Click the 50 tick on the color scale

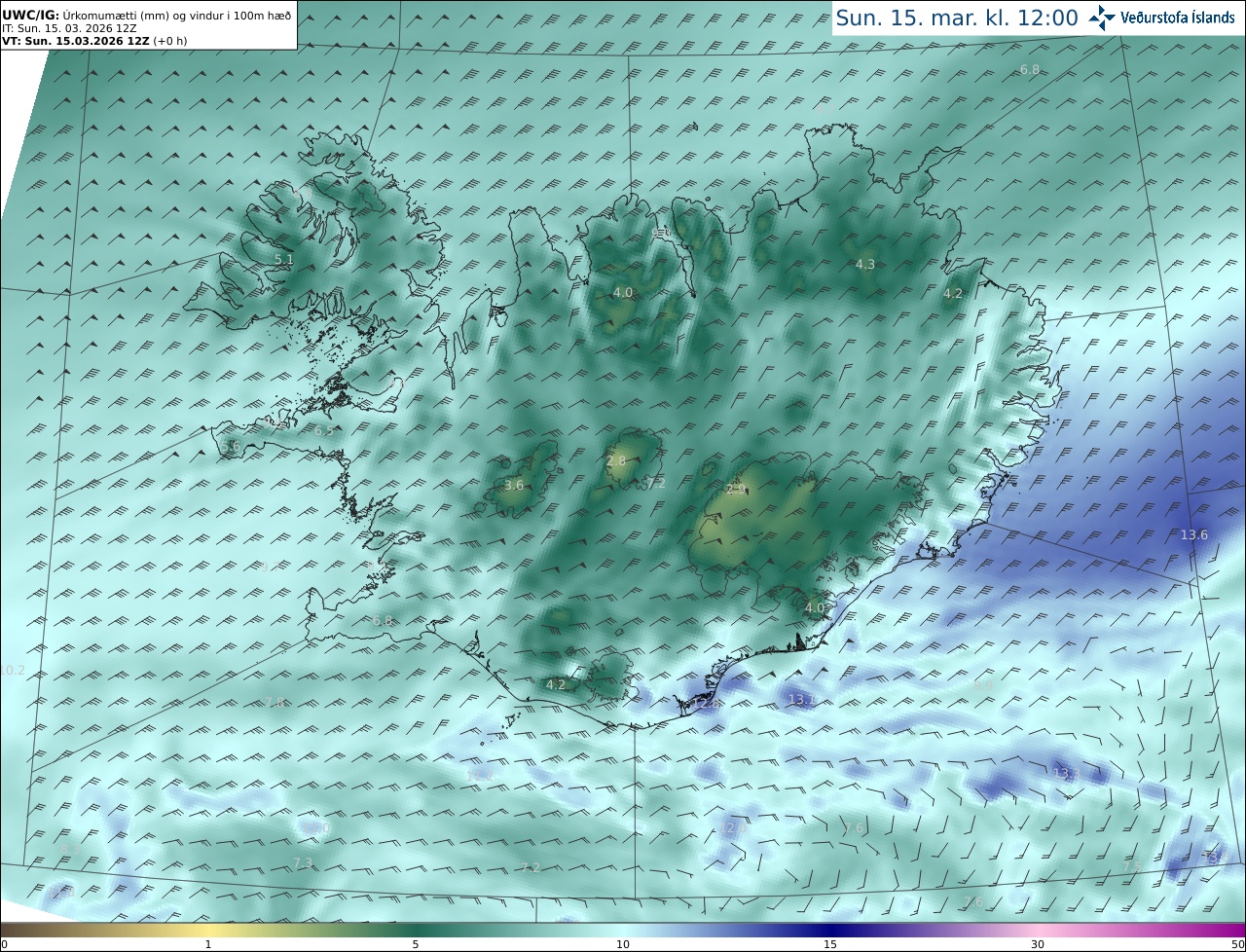[1237, 944]
